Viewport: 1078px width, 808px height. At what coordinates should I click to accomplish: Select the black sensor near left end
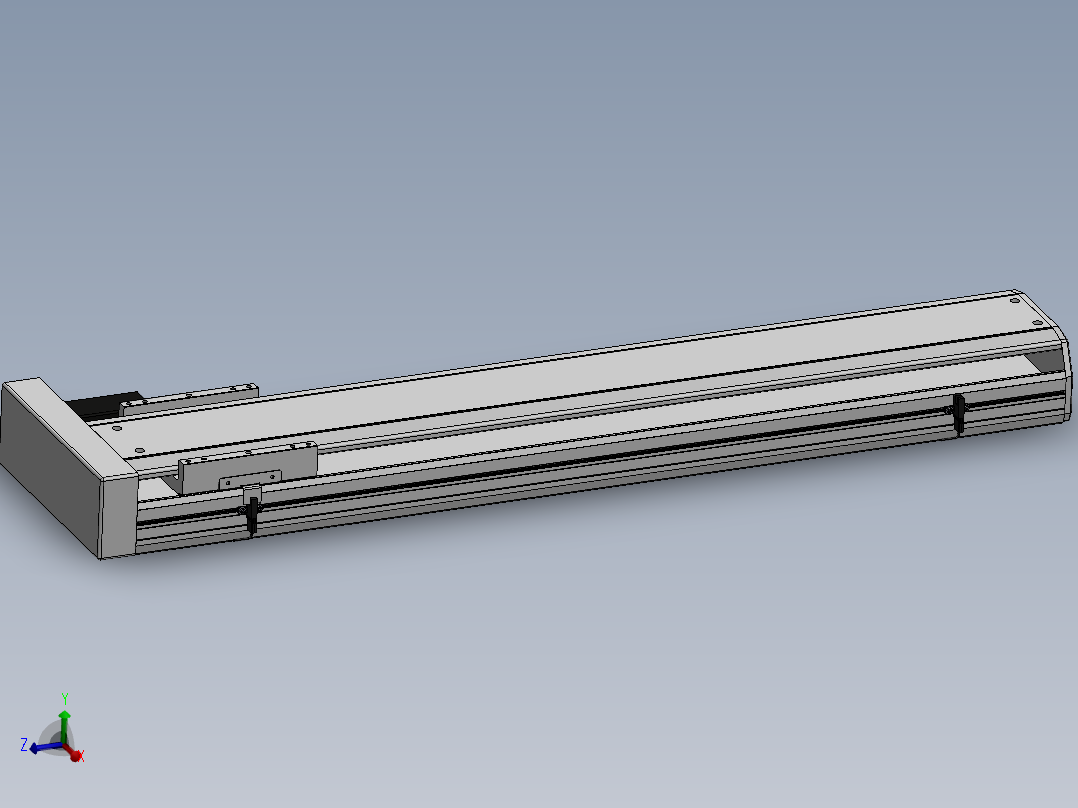pyautogui.click(x=252, y=517)
